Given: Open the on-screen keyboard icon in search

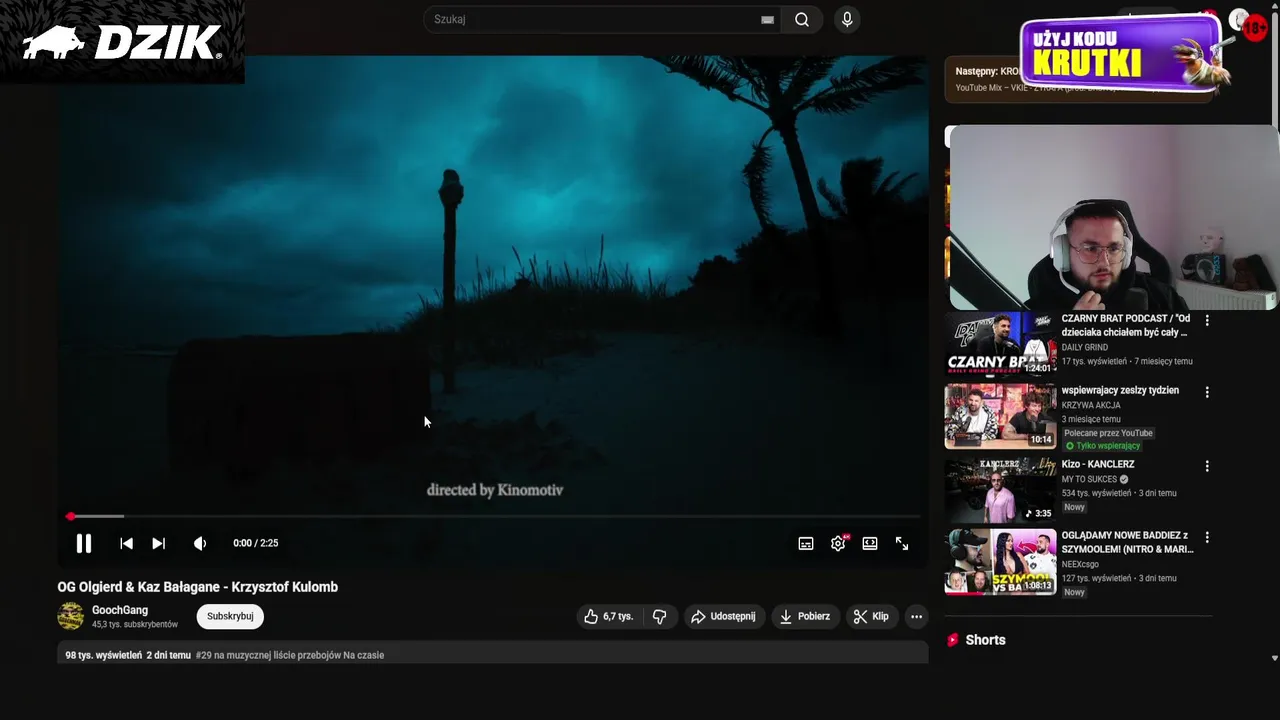Looking at the screenshot, I should [x=767, y=19].
